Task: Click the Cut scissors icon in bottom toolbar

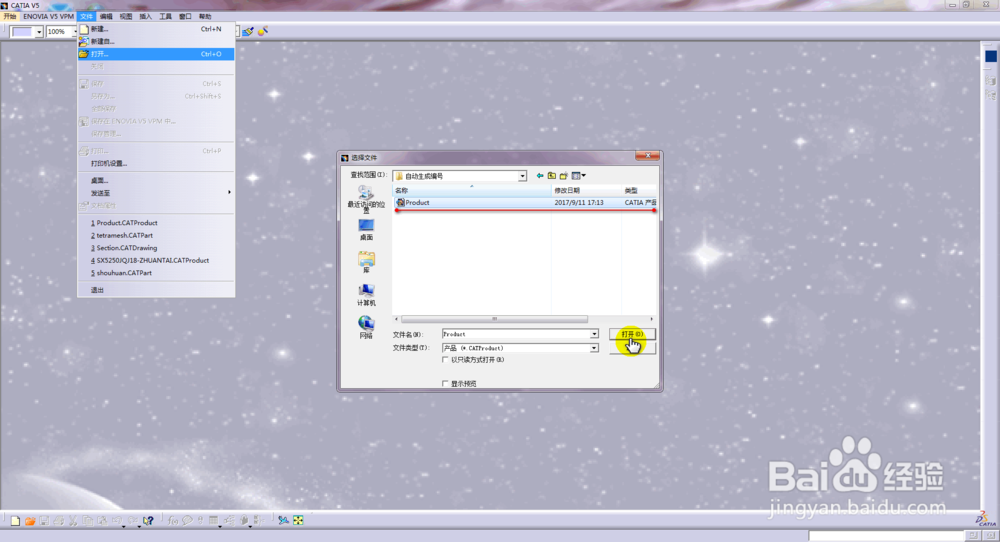Action: 73,521
